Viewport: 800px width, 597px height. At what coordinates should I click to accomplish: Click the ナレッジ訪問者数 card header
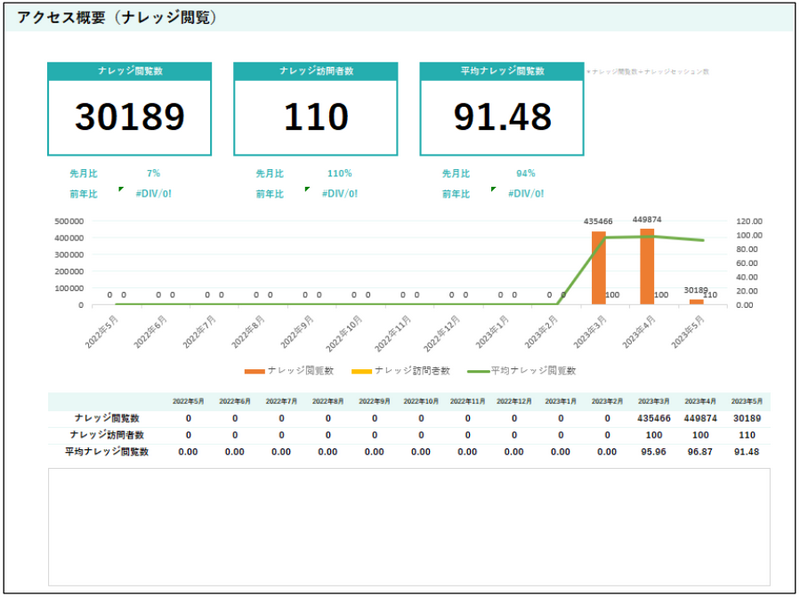(x=316, y=71)
